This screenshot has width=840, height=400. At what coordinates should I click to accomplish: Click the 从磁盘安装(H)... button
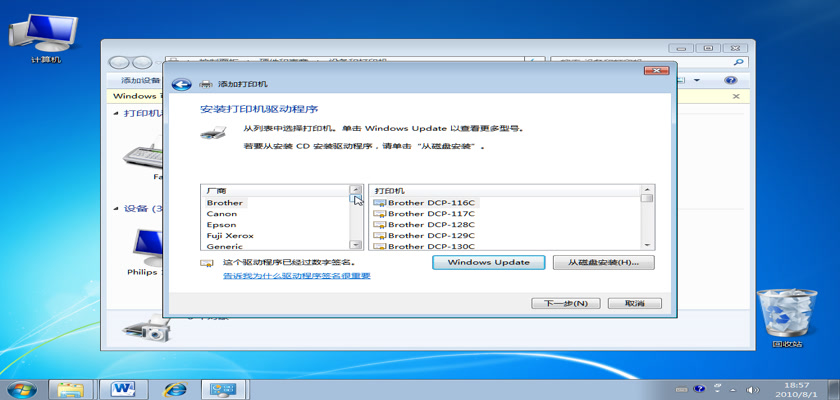(x=603, y=262)
